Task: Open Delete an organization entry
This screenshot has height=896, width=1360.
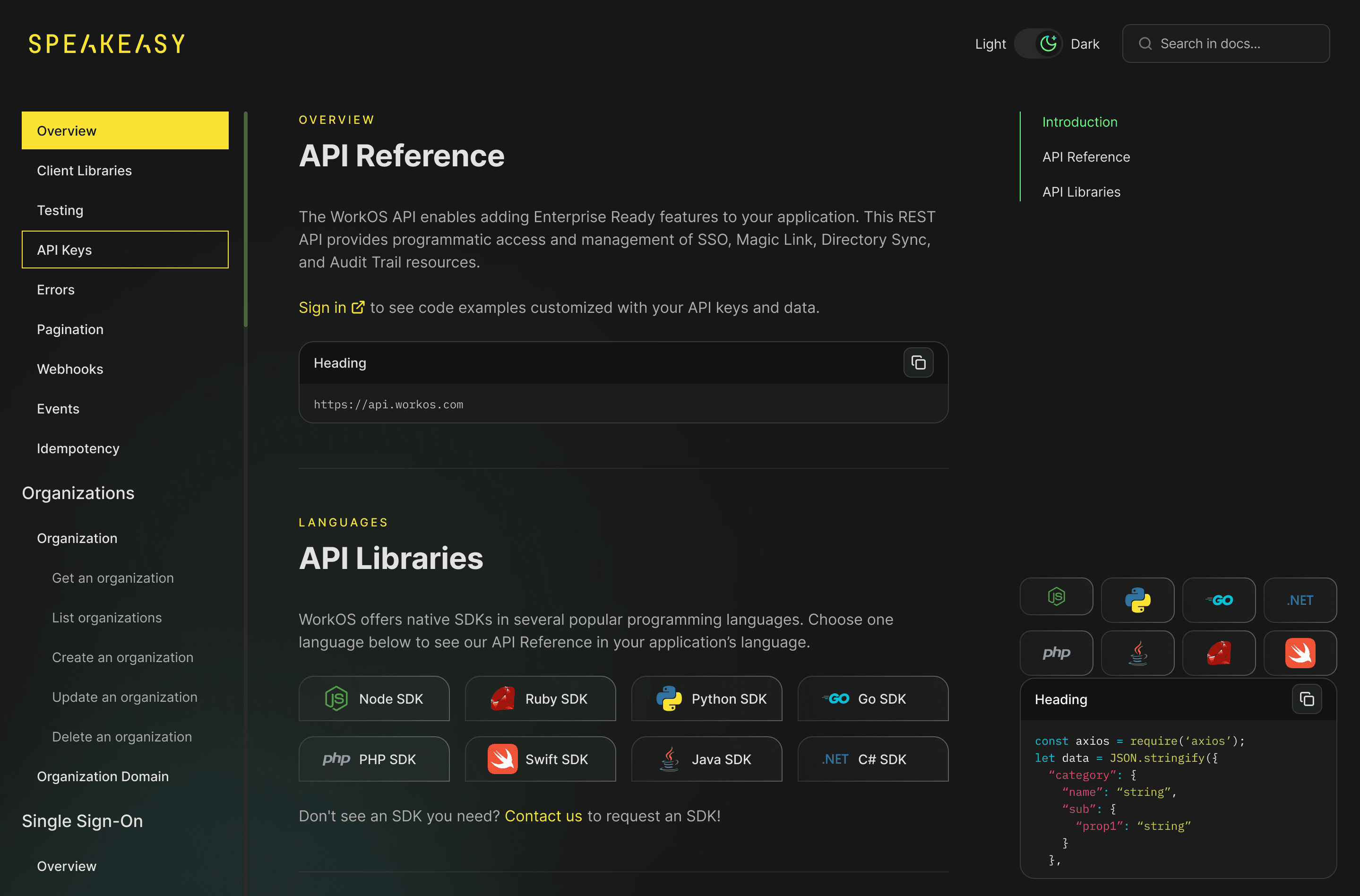Action: [122, 737]
